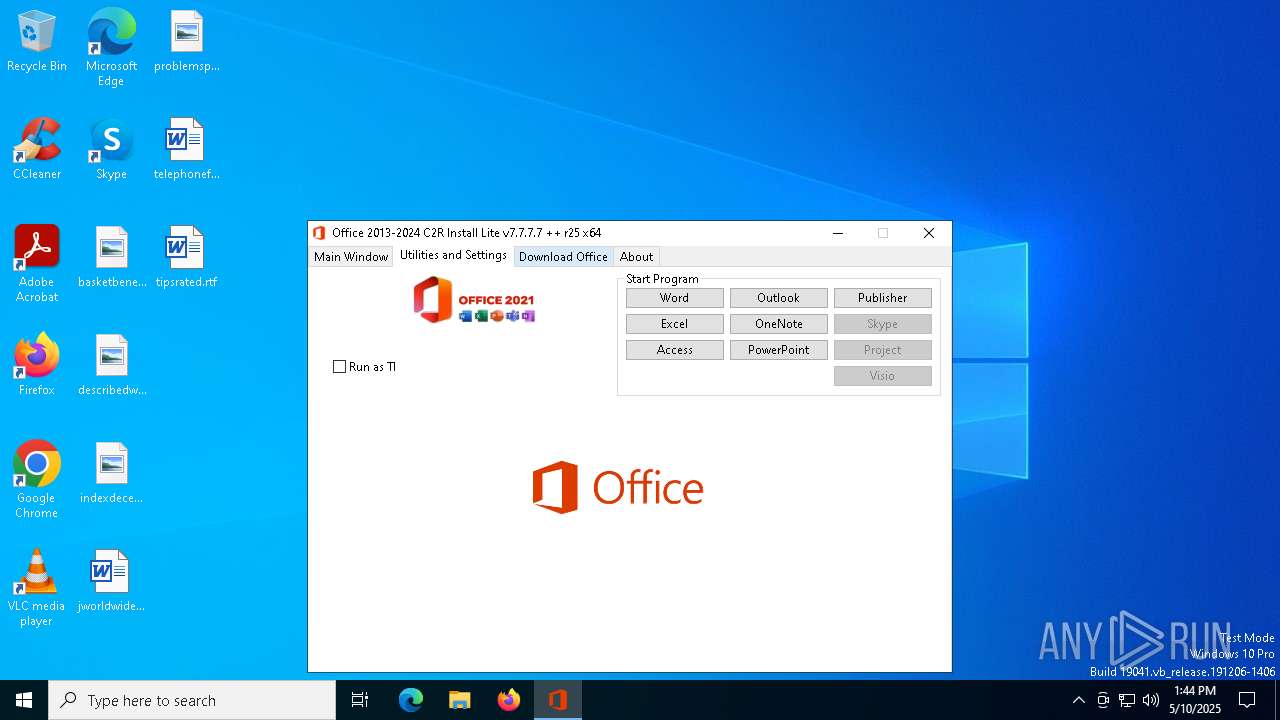This screenshot has height=720, width=1280.
Task: Open the network tray icon
Action: [x=1127, y=700]
